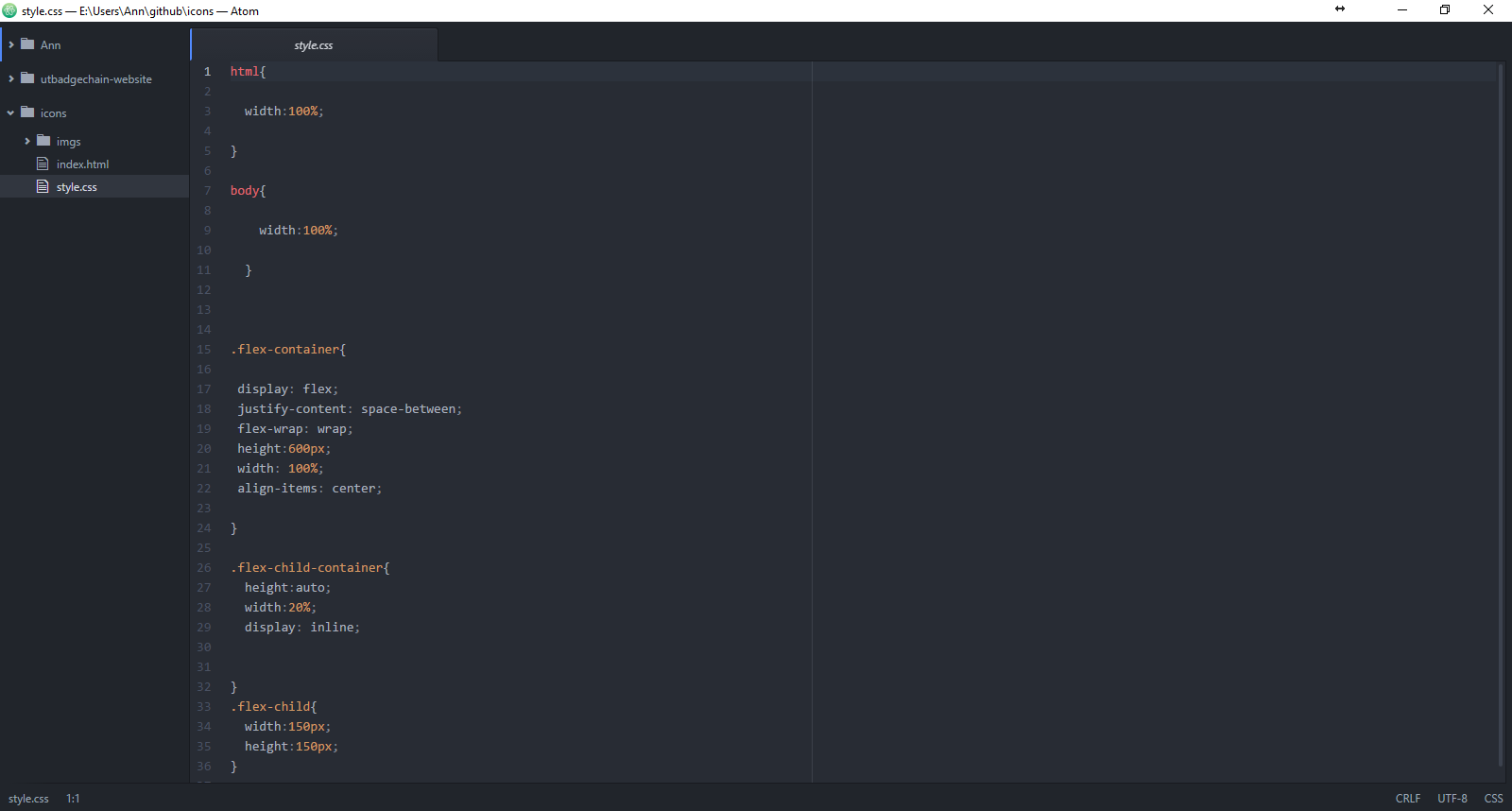This screenshot has width=1512, height=811.
Task: Click the .flex-container{ selector text
Action: (288, 350)
